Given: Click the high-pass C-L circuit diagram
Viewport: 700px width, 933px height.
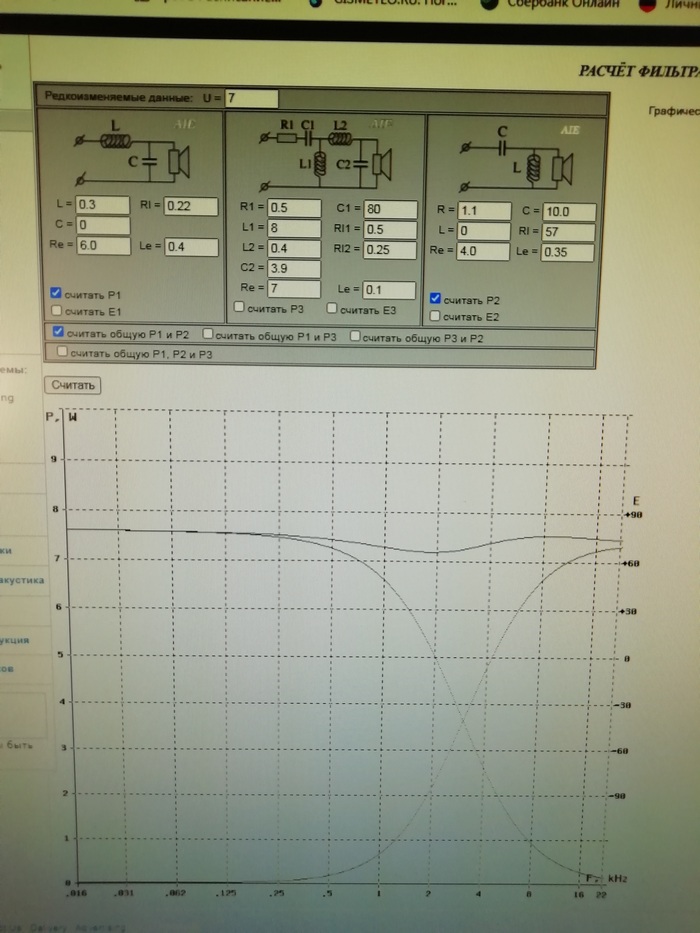Looking at the screenshot, I should [x=517, y=158].
